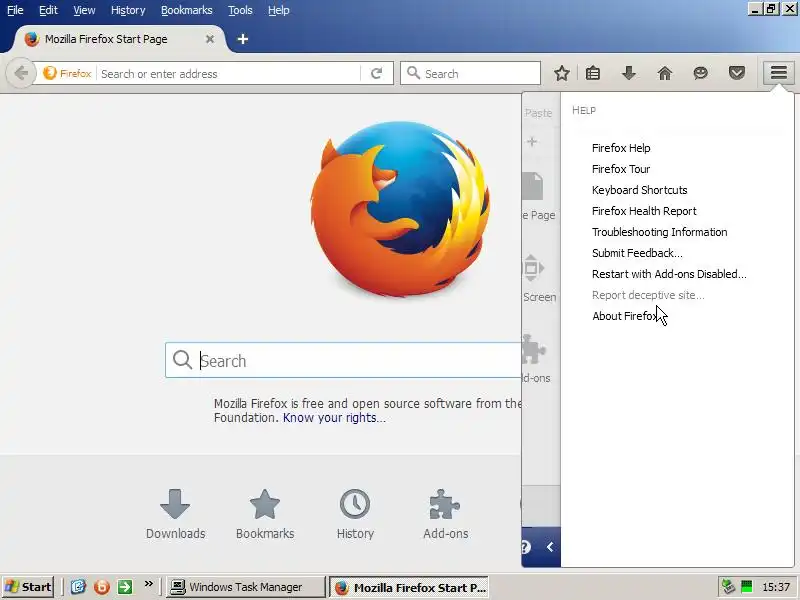The image size is (800, 600).
Task: Open the Help menu in menu bar
Action: pos(279,10)
